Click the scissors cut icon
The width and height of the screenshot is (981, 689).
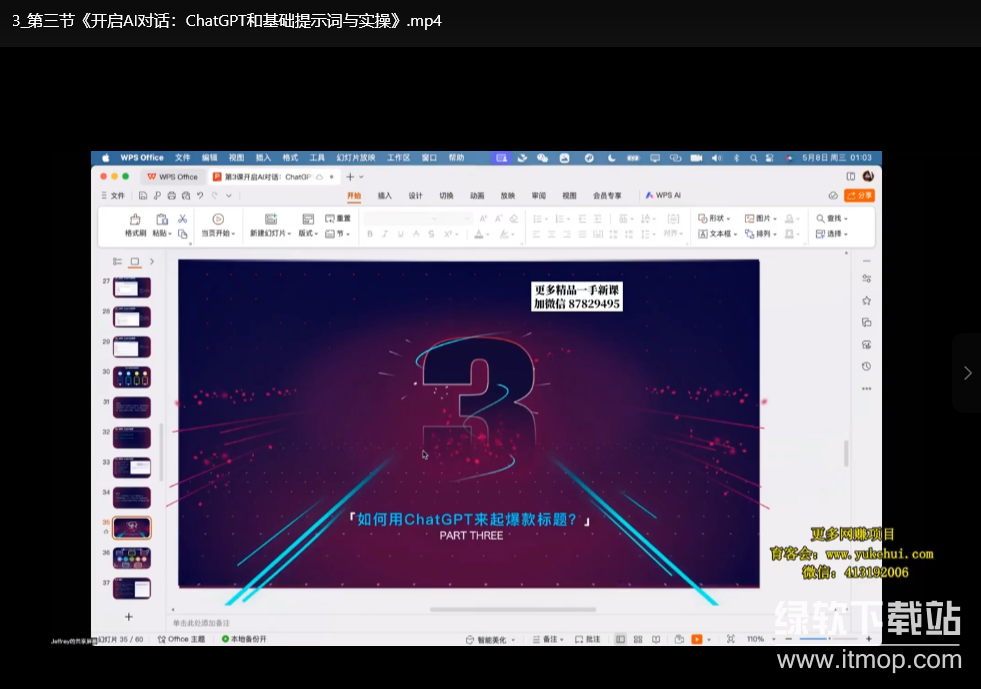pyautogui.click(x=183, y=218)
